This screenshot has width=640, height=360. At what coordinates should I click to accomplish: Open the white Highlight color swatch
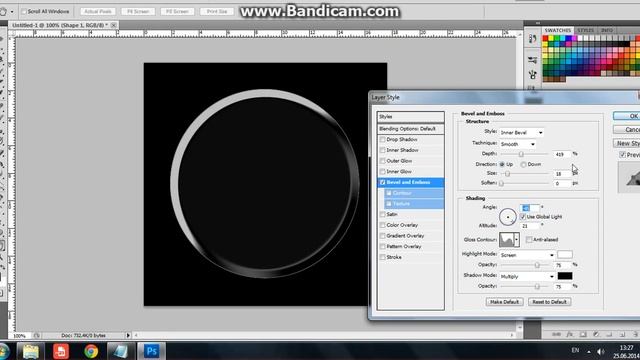(x=565, y=255)
